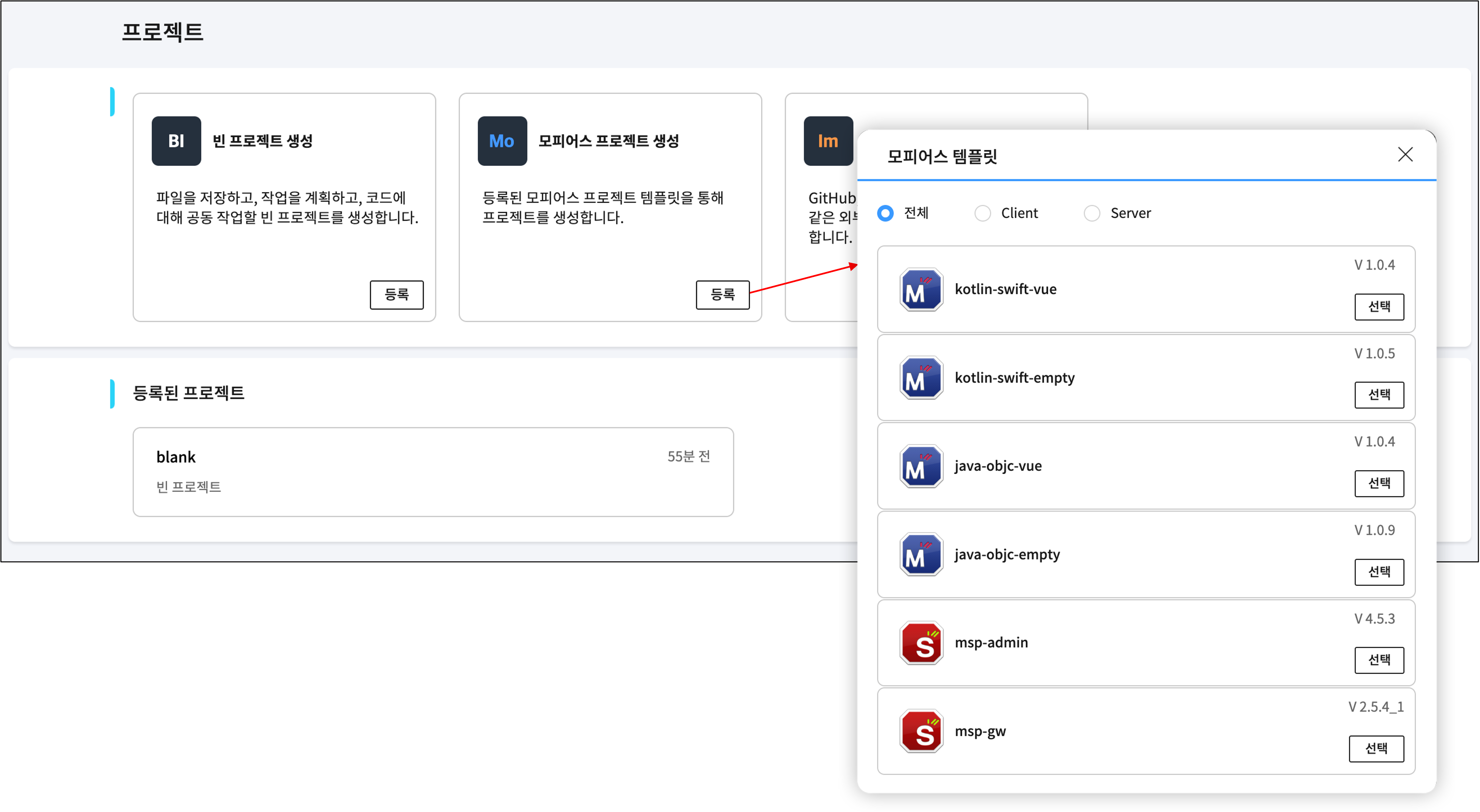The height and width of the screenshot is (812, 1480).
Task: Select the Server radio filter
Action: point(1092,213)
